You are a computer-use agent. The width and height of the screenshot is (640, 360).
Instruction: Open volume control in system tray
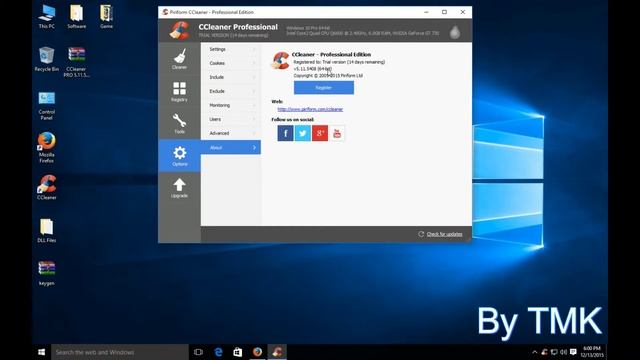(x=564, y=352)
